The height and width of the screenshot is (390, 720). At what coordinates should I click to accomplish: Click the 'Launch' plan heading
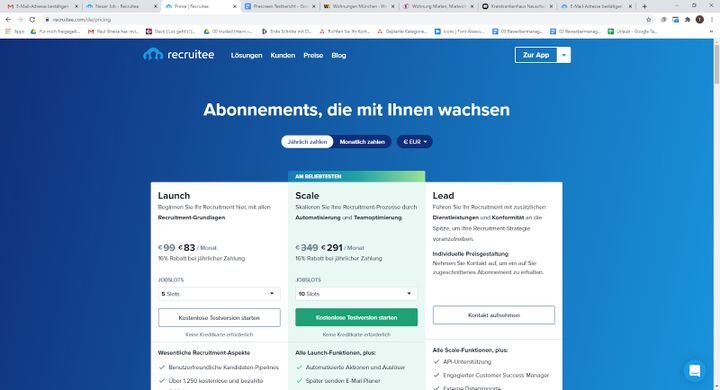174,196
